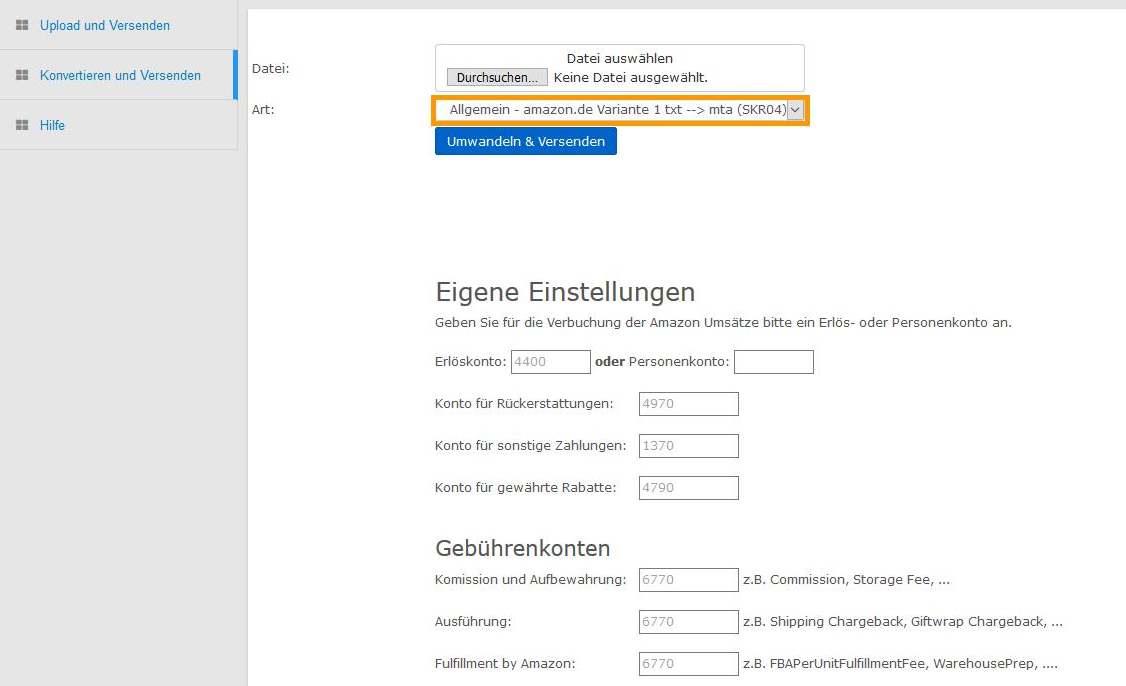Click the Komission und Aufbewahrung account field
The height and width of the screenshot is (686, 1126).
tap(689, 580)
